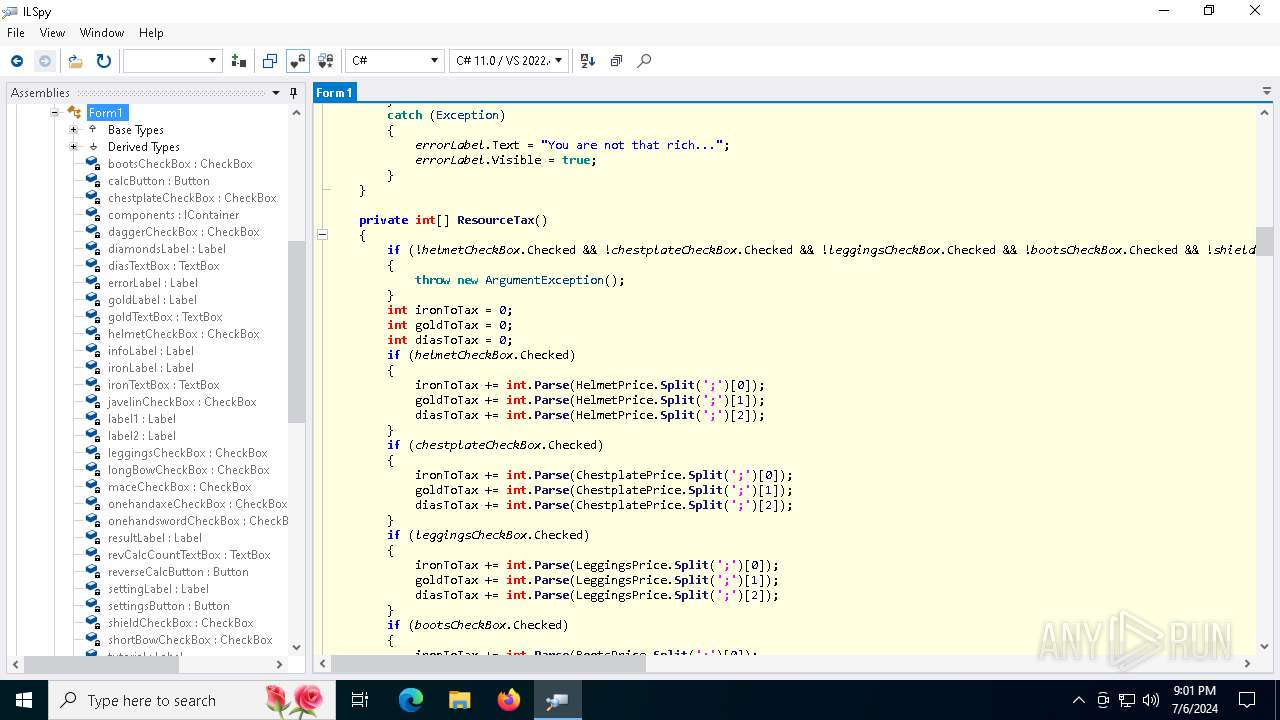Open the Assemblies pane options arrow

click(x=276, y=93)
